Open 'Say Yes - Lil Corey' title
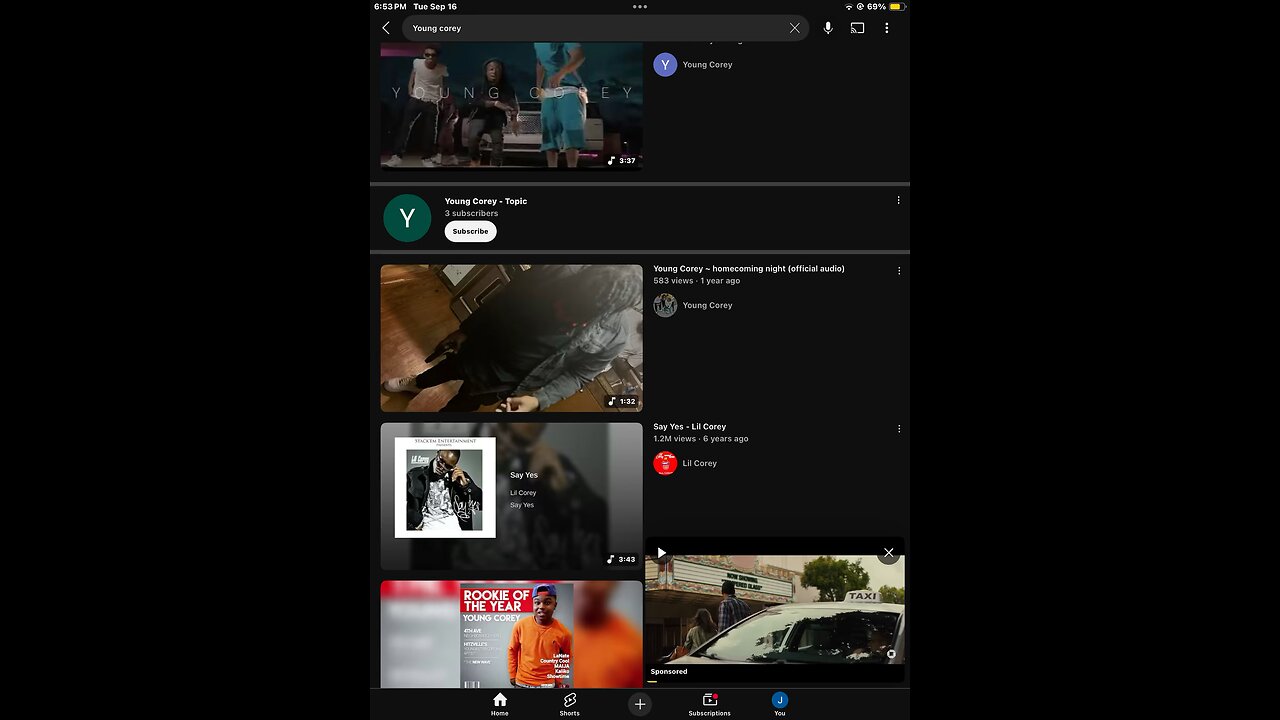 (690, 426)
